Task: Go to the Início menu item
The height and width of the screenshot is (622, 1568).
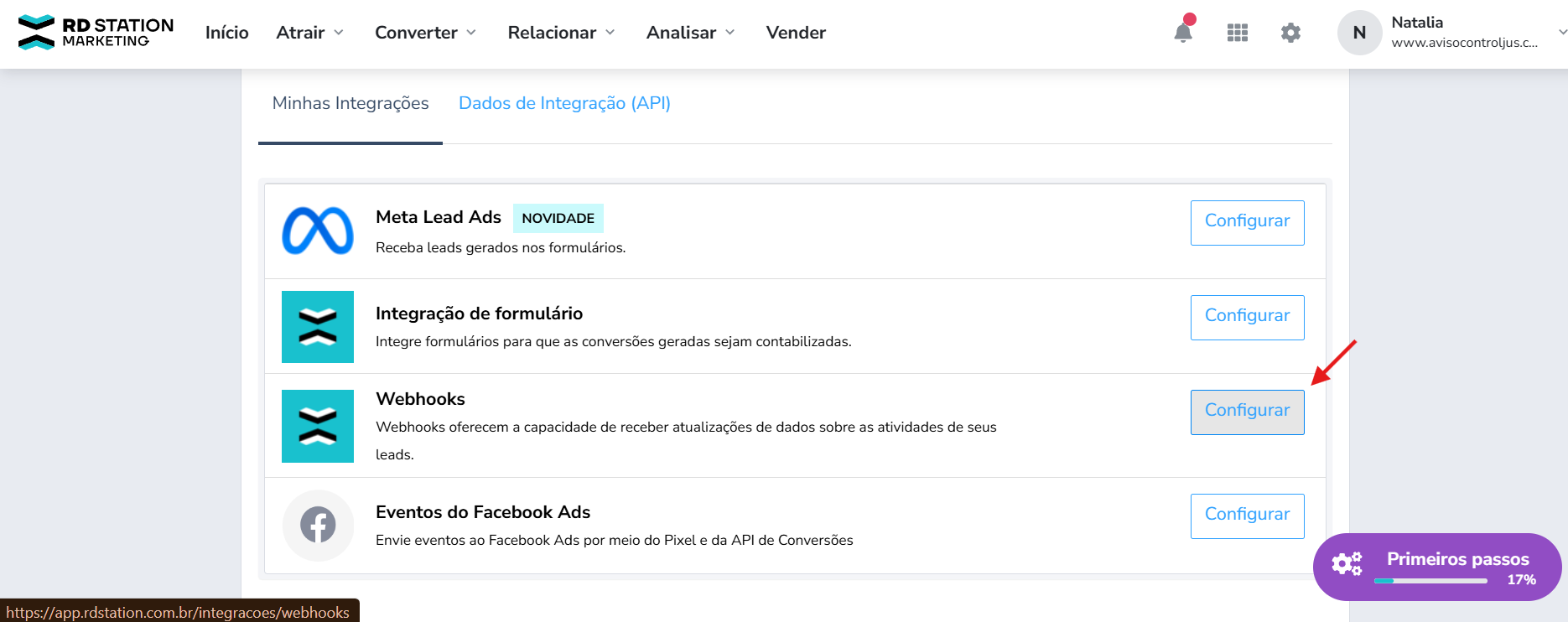Action: pos(227,33)
